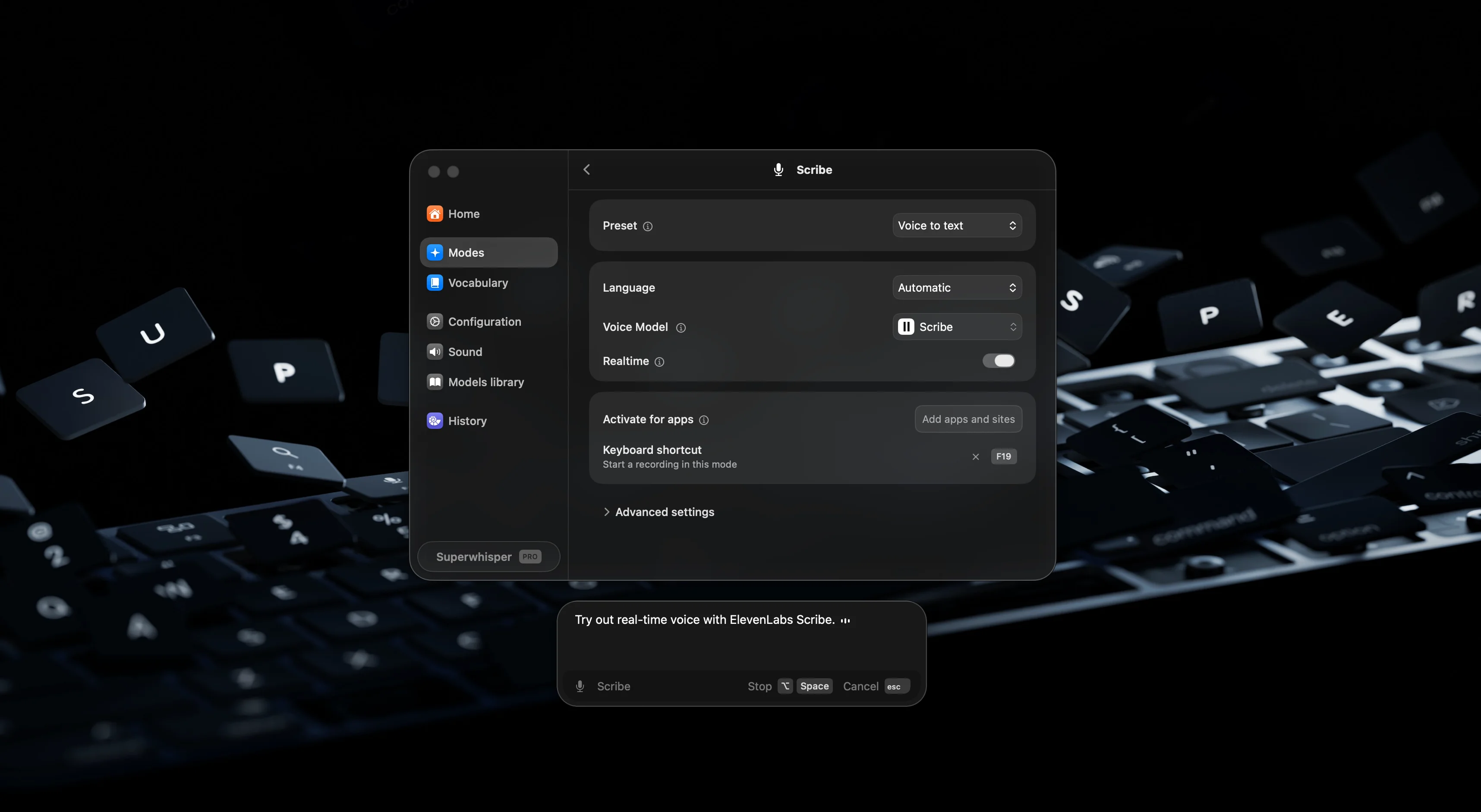Click the ElevenLabs logo in Voice Model
The height and width of the screenshot is (812, 1481).
click(x=905, y=327)
